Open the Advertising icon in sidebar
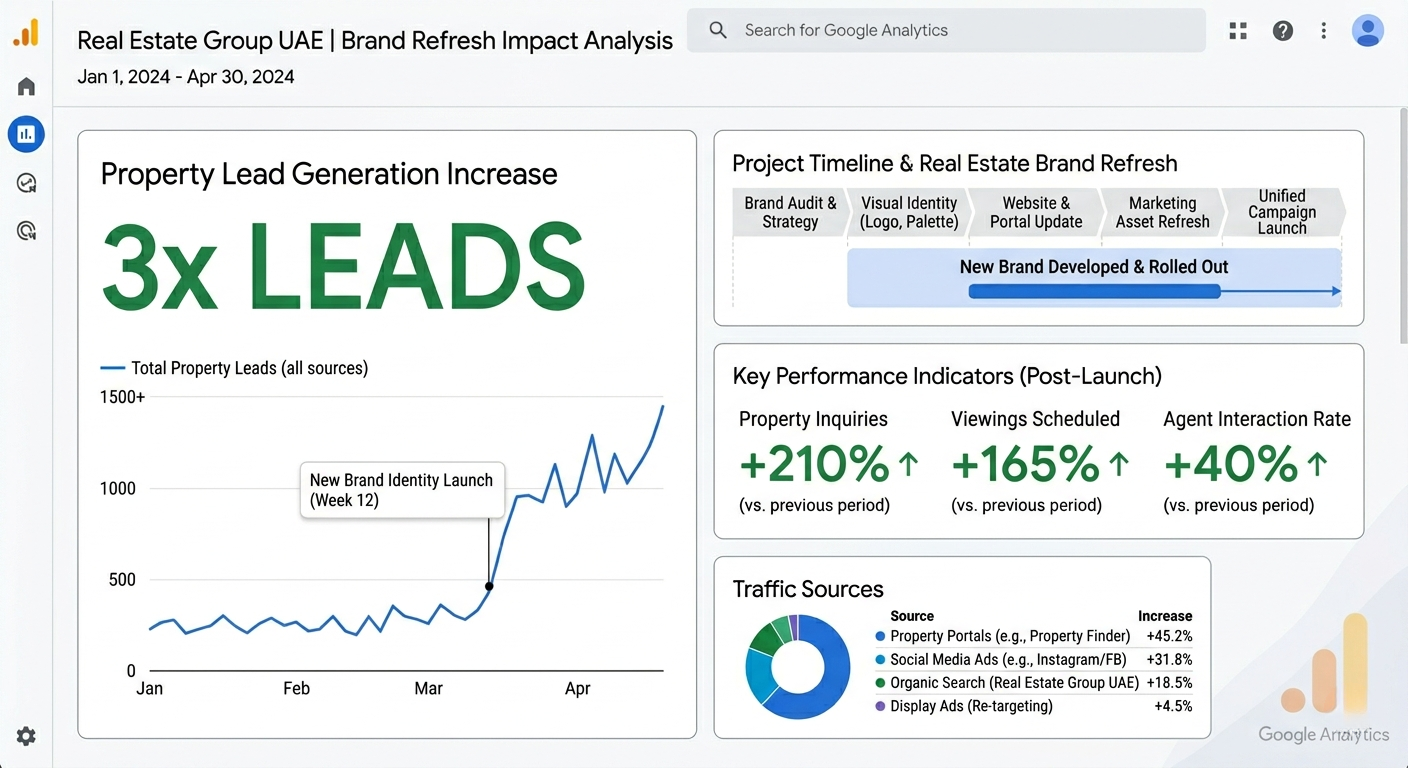Screen dimensions: 1408x768 (26, 231)
